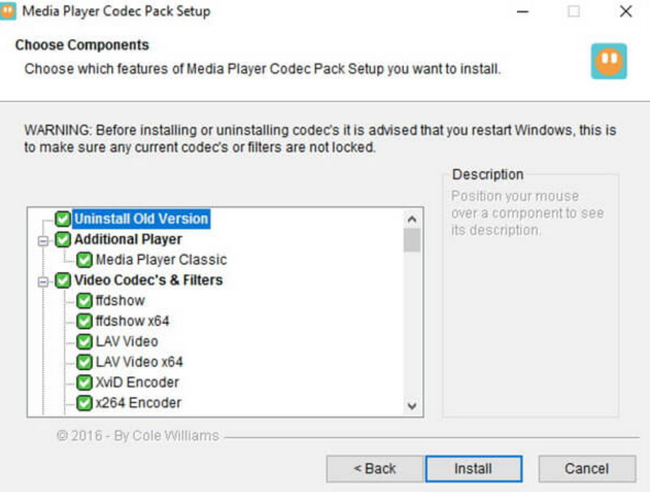Collapse the Video Codec's & Filters node
650x492 pixels.
click(43, 280)
